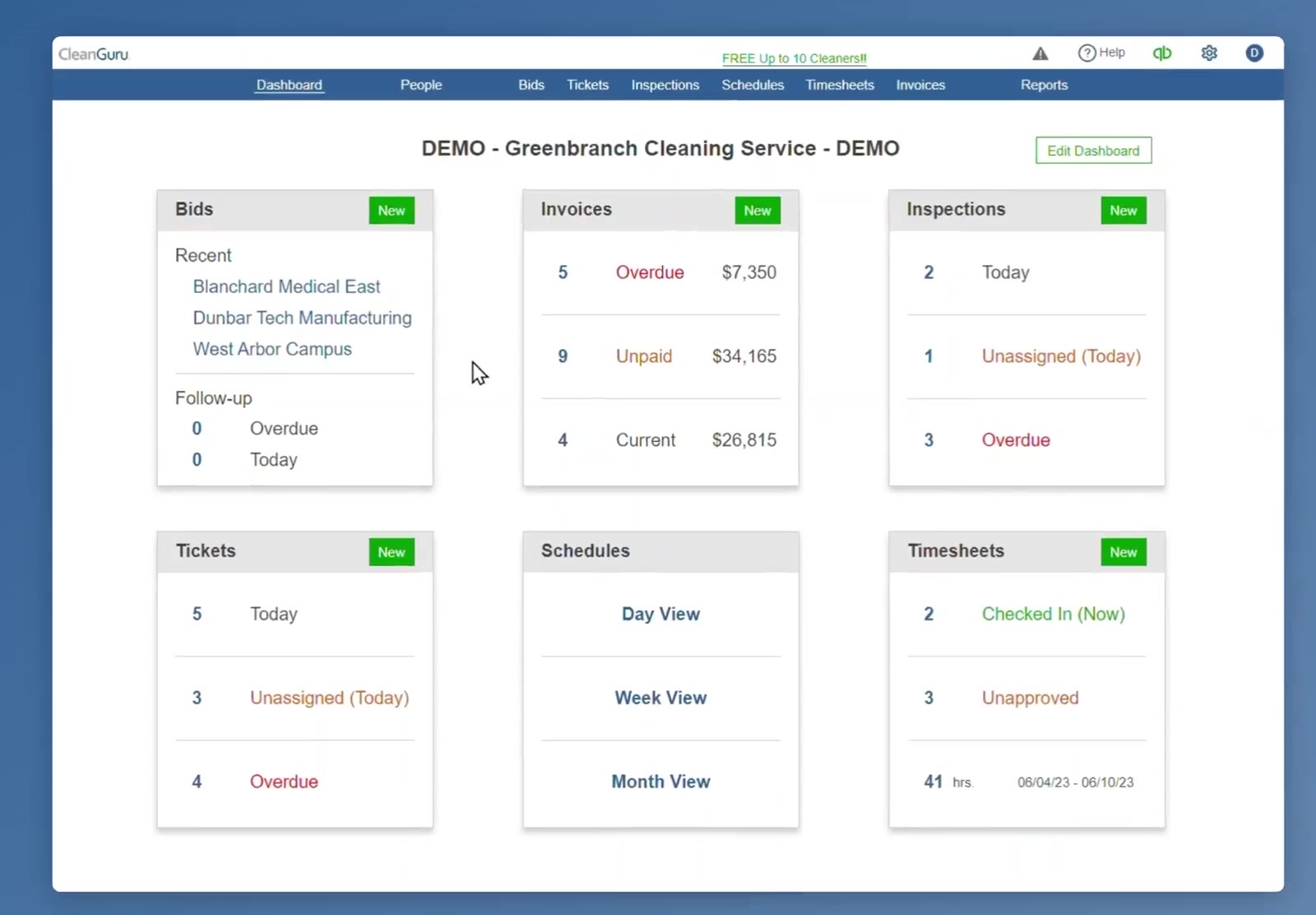View Checked In (Now) timesheets

coord(1053,614)
